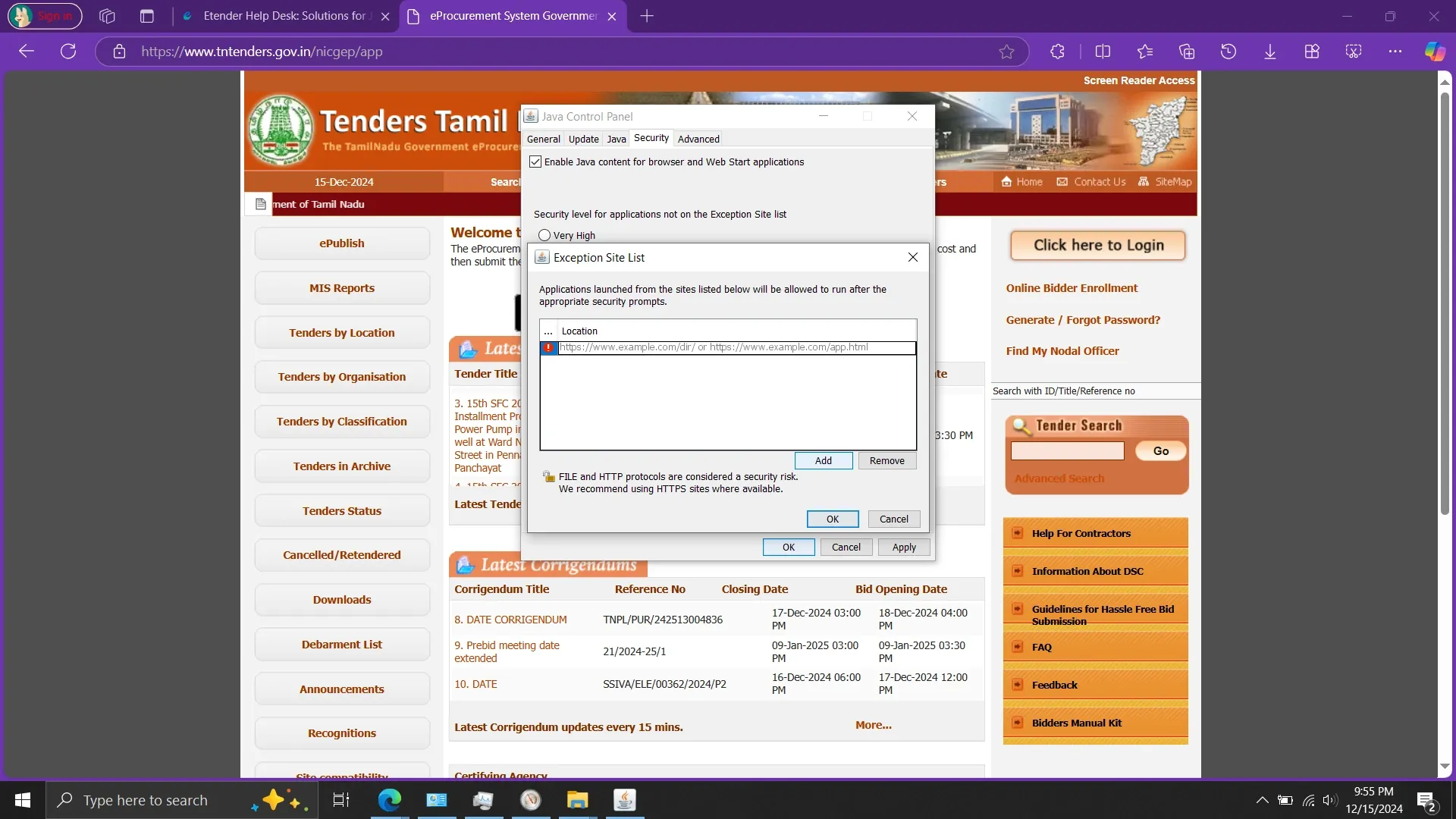This screenshot has width=1456, height=819.
Task: Switch to the Advanced tab
Action: click(698, 140)
